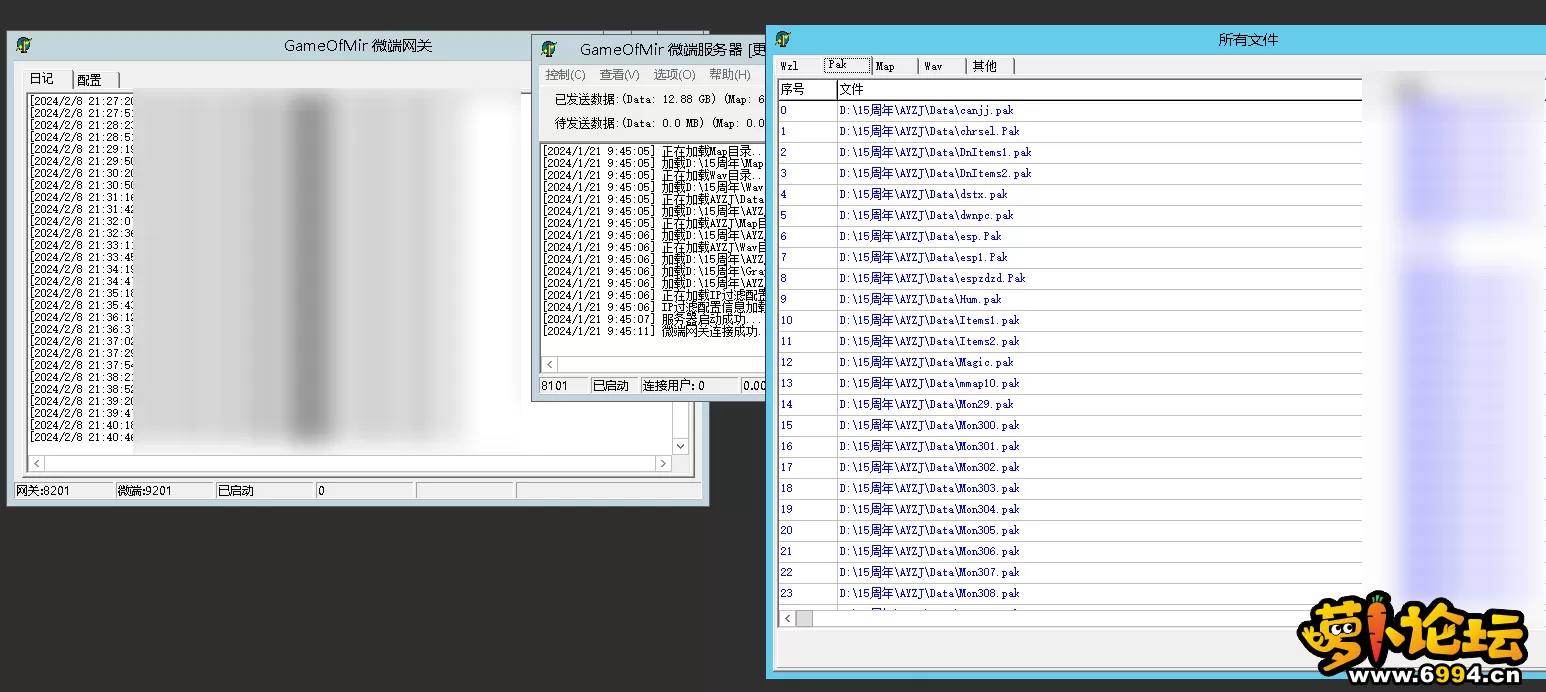This screenshot has height=692, width=1546.
Task: Select the mmap10.pak file row
Action: 1069,383
